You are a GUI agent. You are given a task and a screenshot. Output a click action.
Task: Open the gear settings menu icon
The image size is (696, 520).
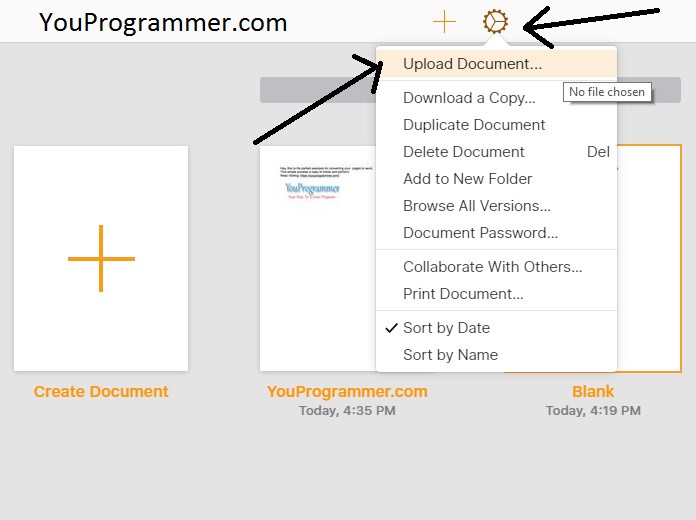(x=495, y=22)
